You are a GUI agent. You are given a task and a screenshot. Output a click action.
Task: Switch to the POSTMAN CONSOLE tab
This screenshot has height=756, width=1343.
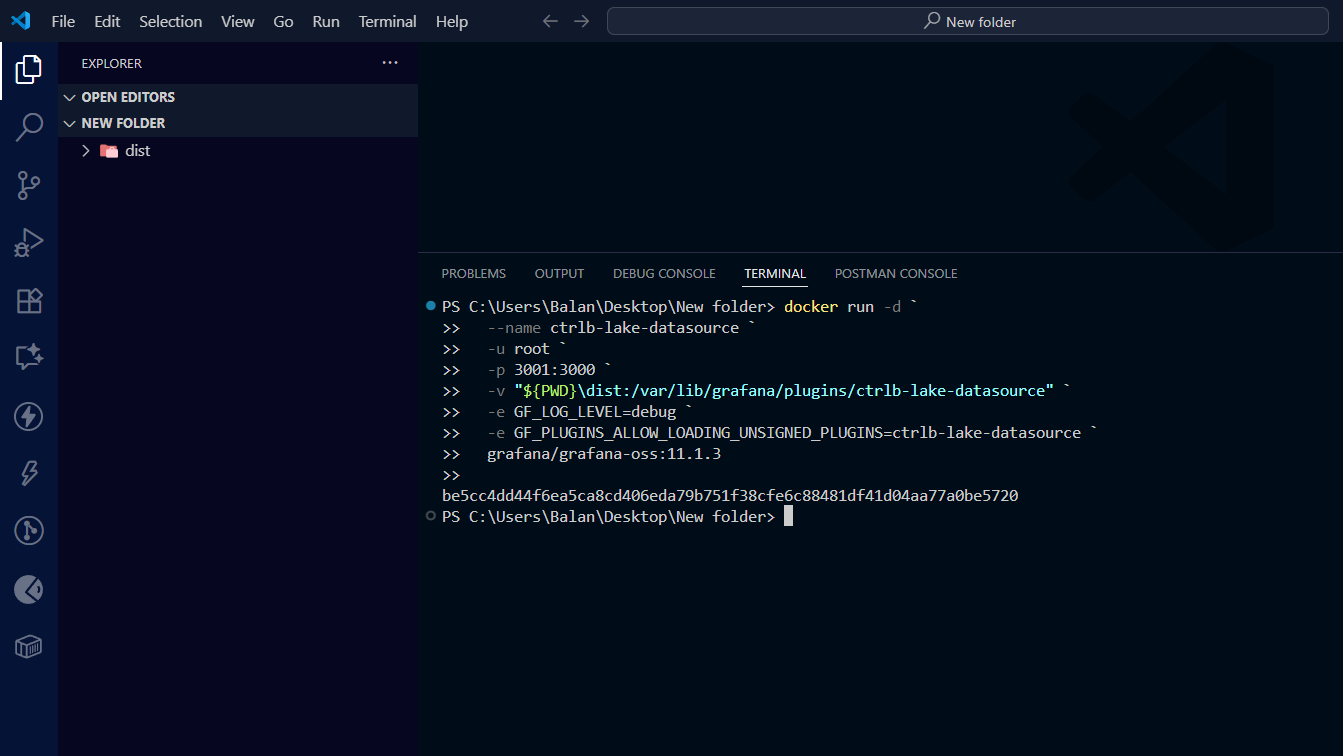(x=895, y=274)
